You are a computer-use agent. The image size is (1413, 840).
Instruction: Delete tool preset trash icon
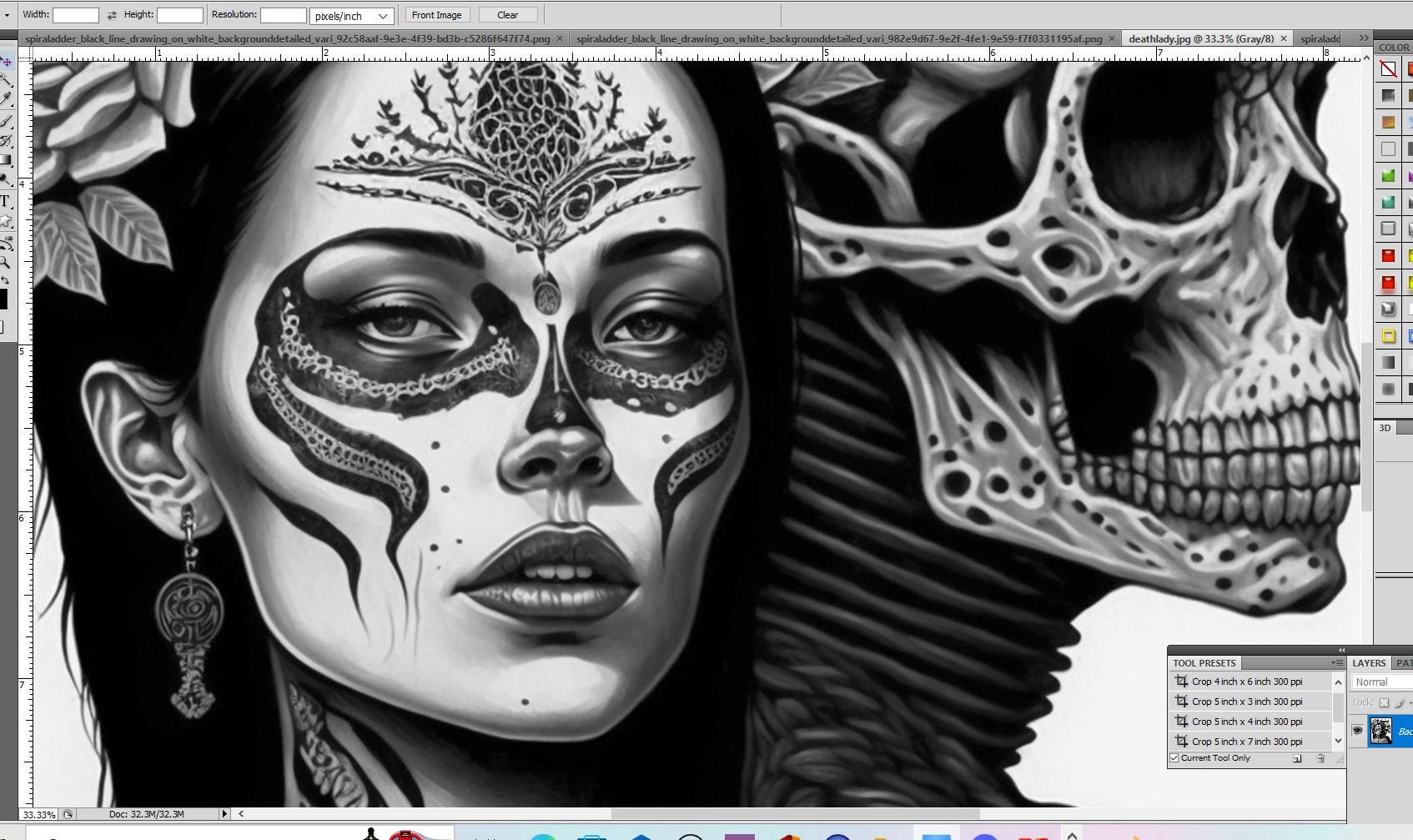tap(1320, 758)
